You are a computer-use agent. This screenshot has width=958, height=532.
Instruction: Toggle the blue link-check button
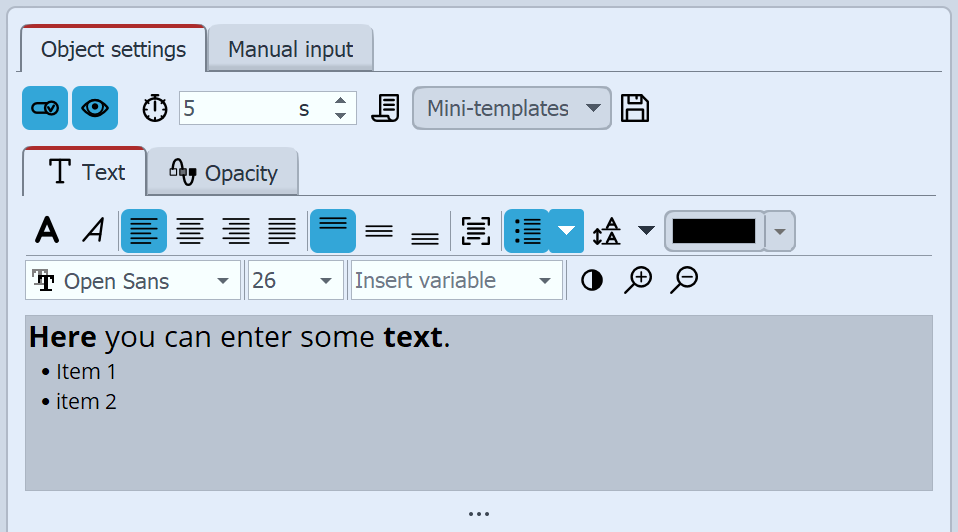45,108
